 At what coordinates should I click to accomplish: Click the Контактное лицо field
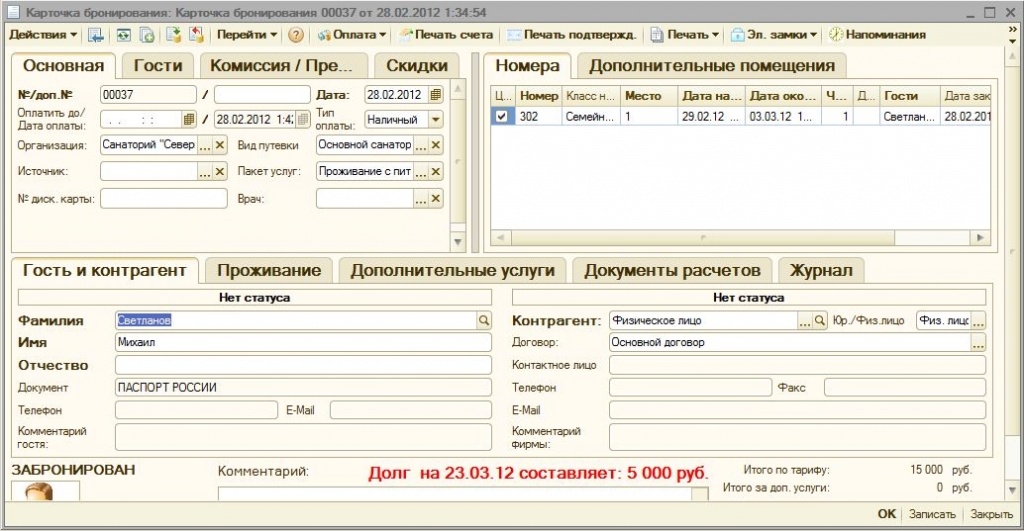[x=797, y=365]
